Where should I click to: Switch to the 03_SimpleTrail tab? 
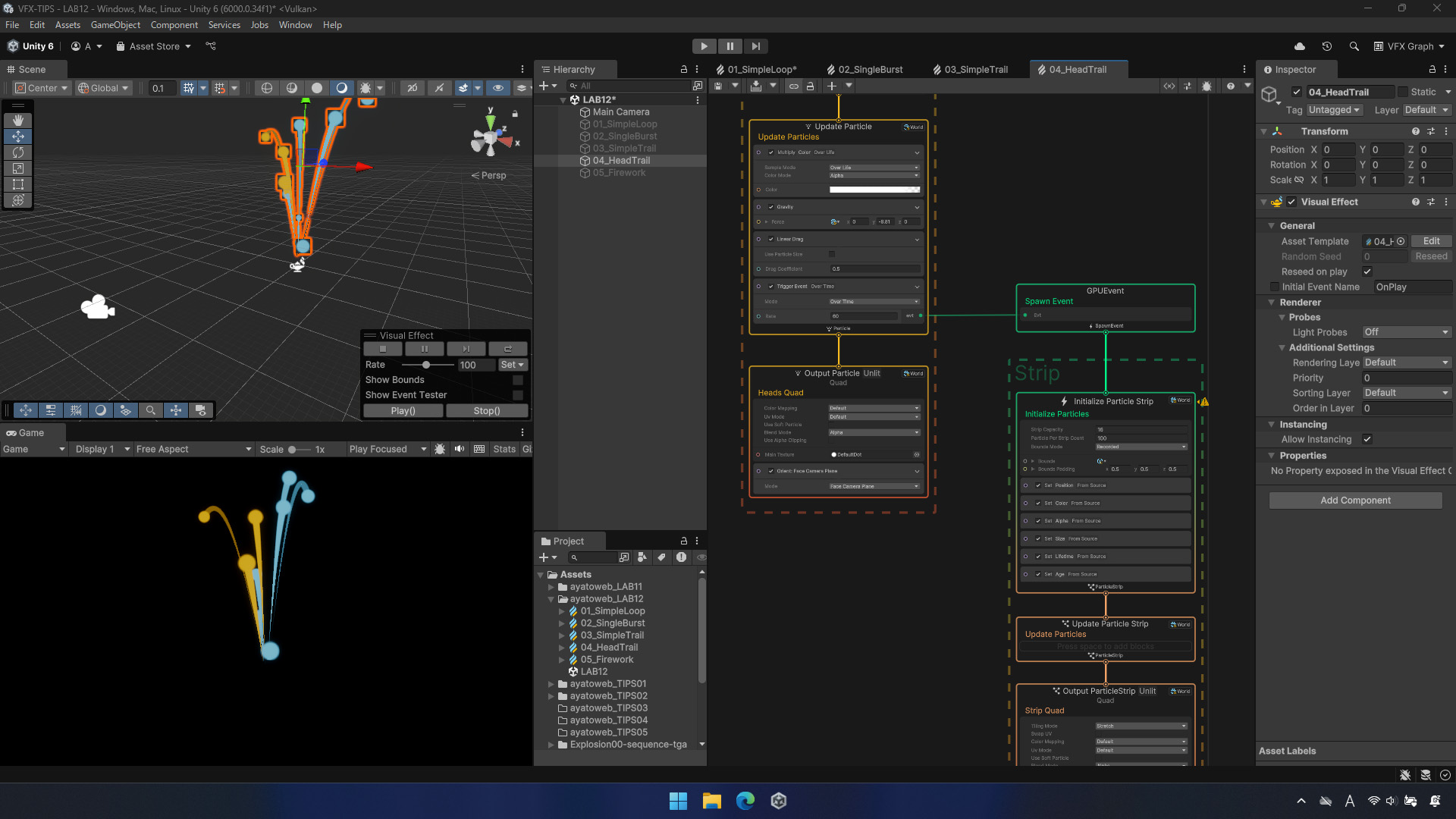(x=975, y=69)
